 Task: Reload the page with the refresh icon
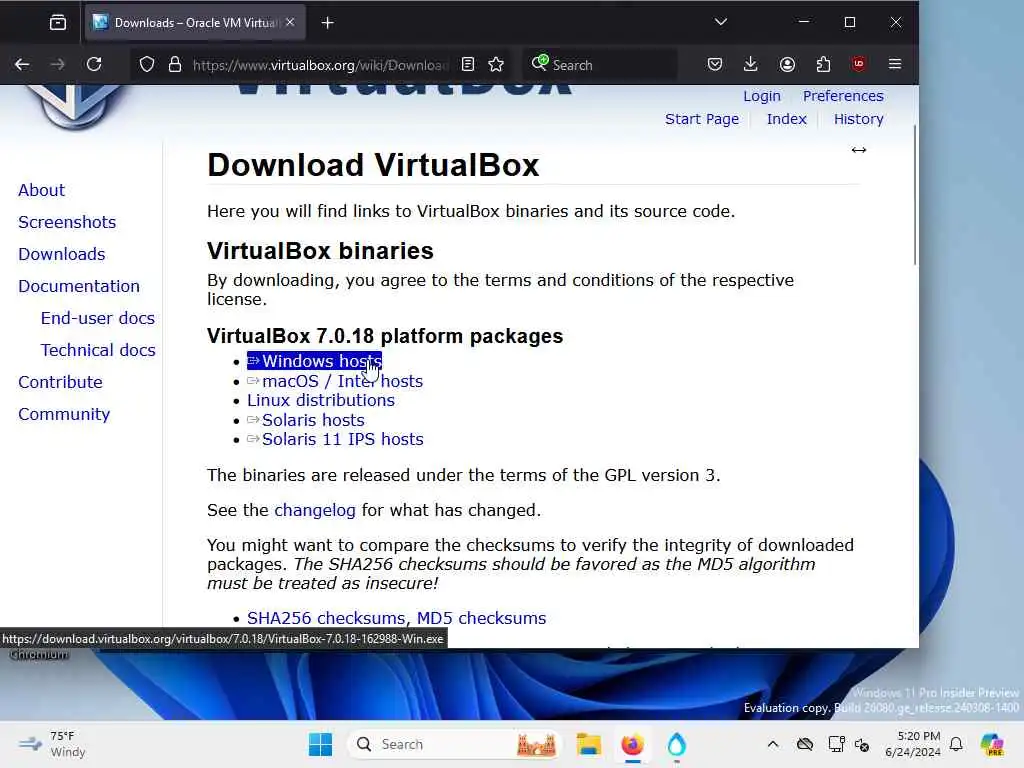(94, 64)
